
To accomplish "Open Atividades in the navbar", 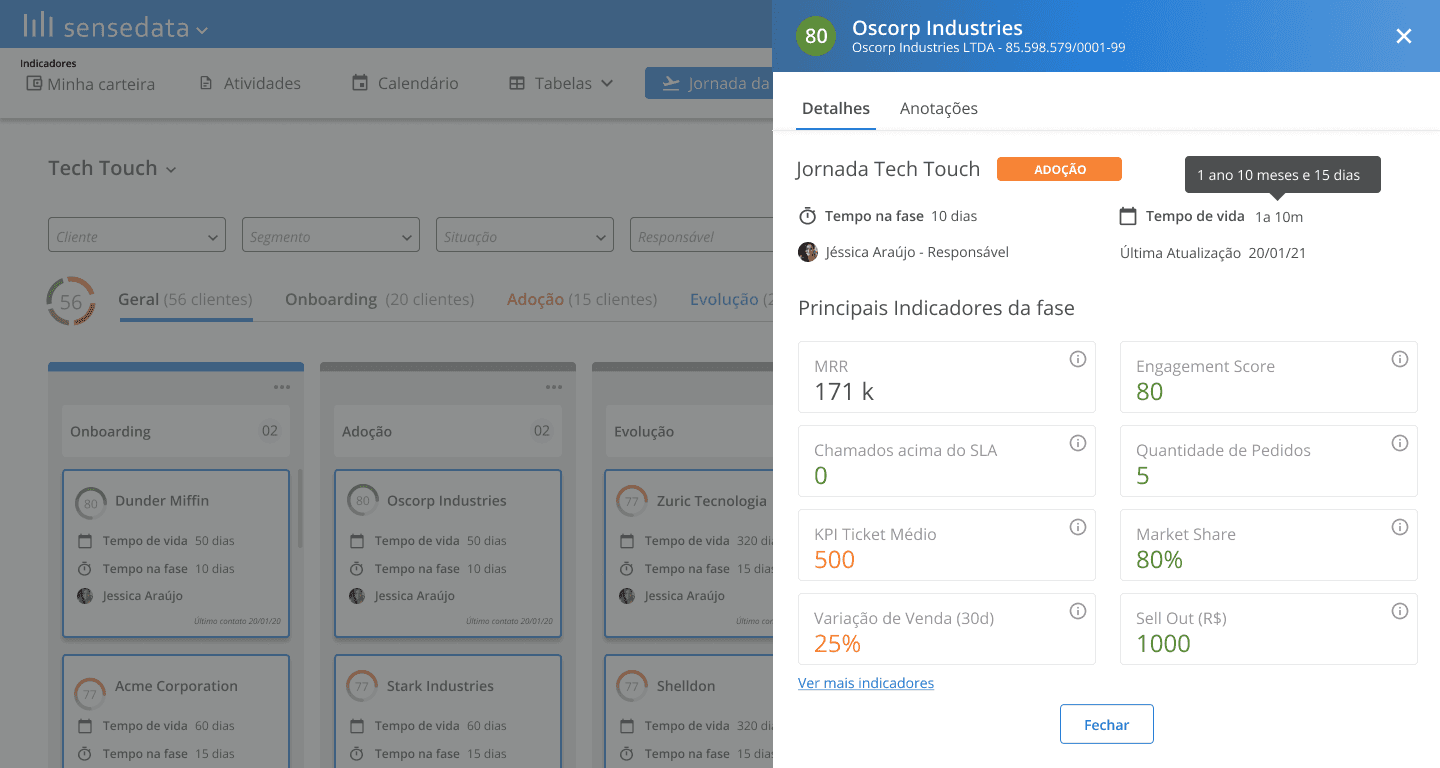I will [x=250, y=84].
